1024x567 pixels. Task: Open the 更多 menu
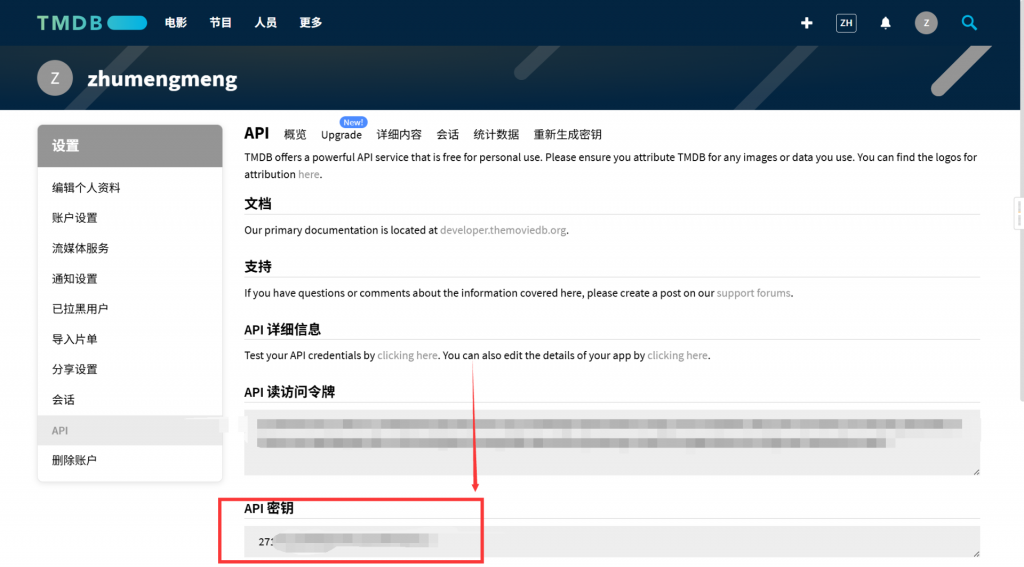[311, 23]
